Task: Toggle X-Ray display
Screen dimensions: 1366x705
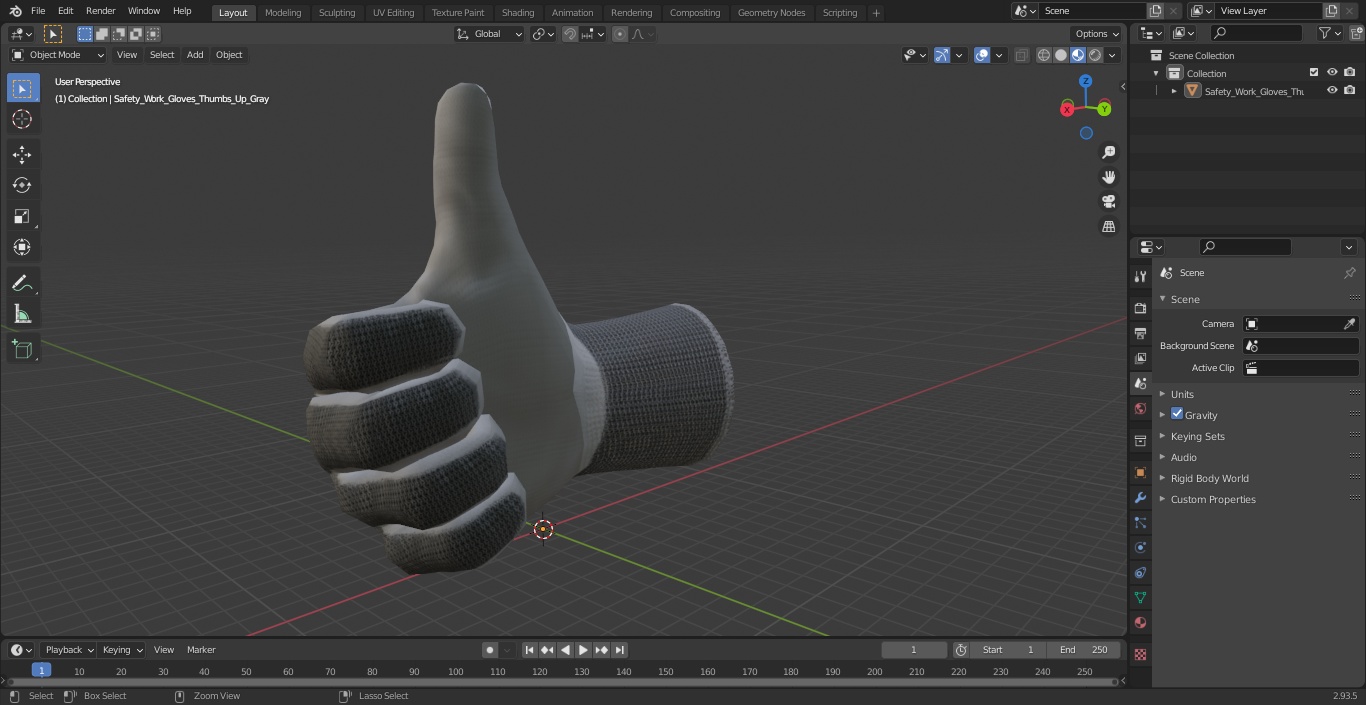Action: coord(1021,55)
